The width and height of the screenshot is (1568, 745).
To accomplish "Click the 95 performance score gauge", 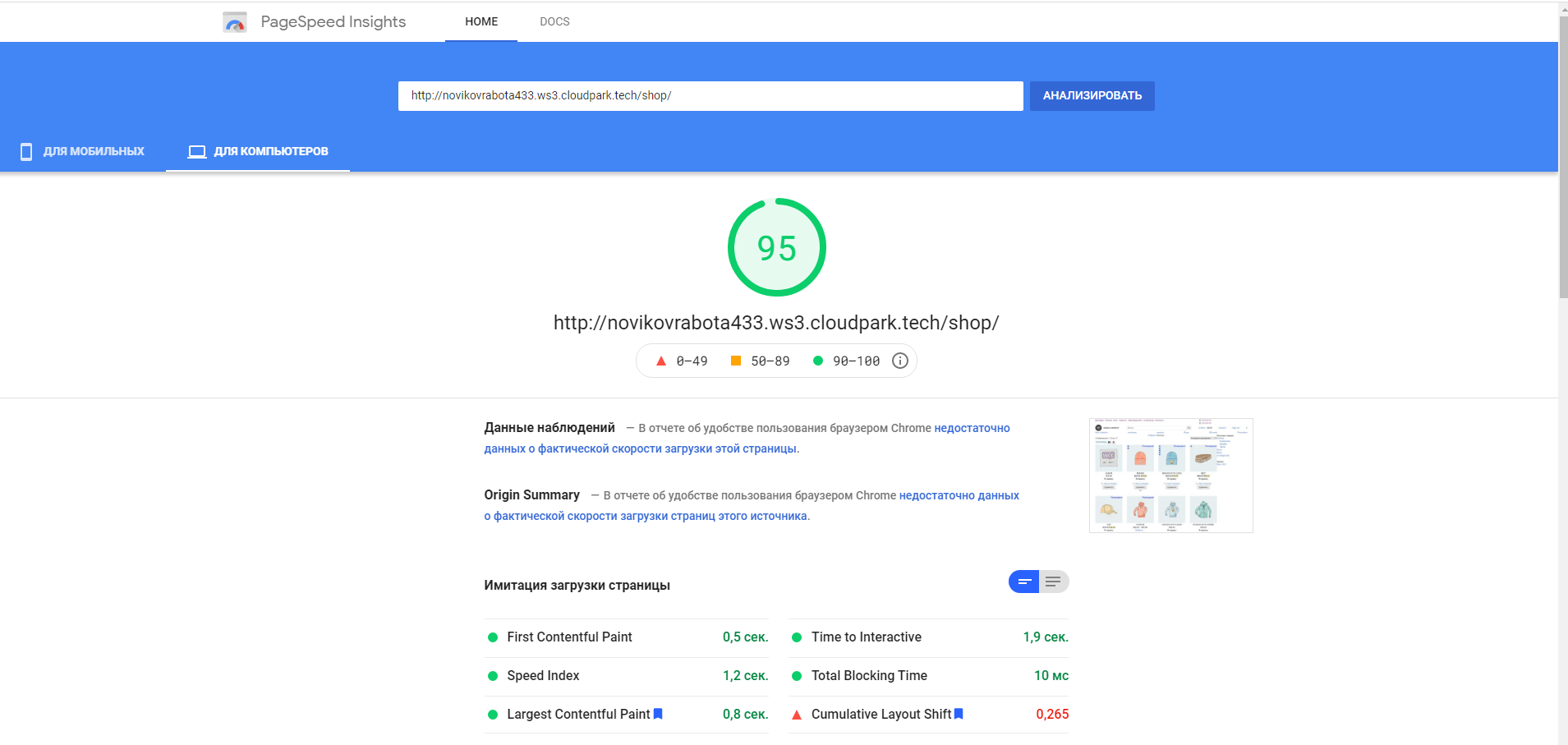I will tap(777, 247).
